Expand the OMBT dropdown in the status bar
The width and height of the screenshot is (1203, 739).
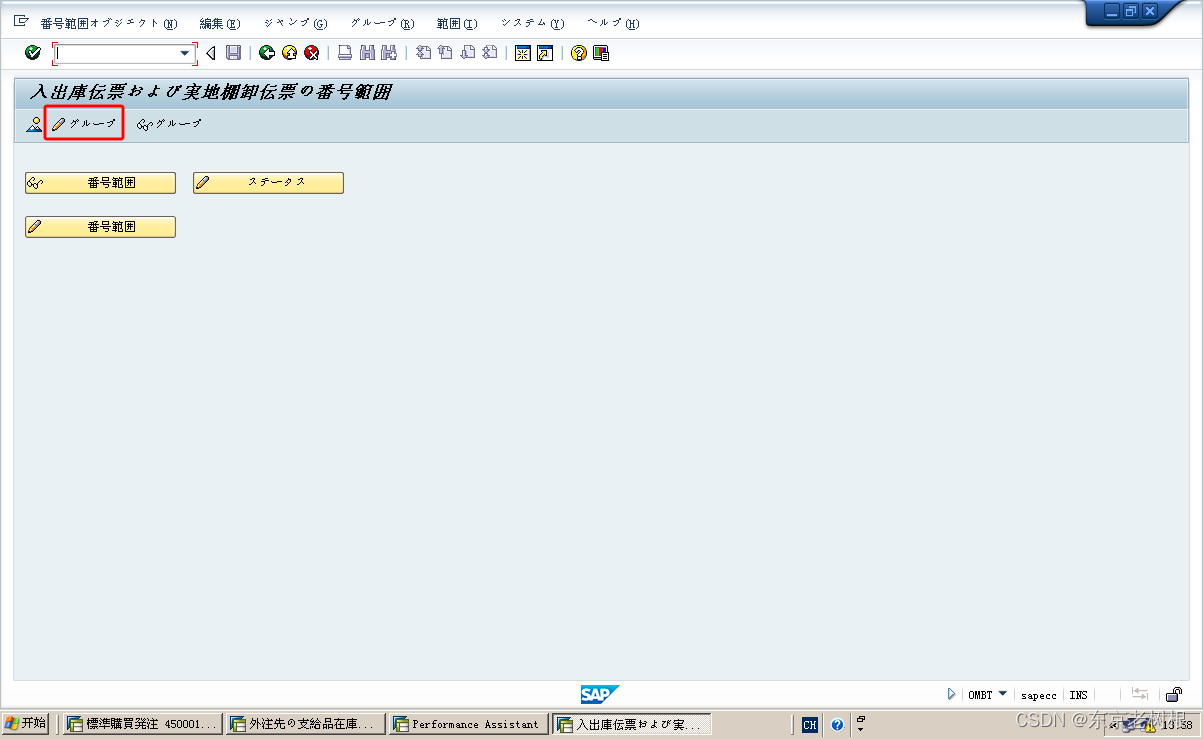pyautogui.click(x=1000, y=694)
